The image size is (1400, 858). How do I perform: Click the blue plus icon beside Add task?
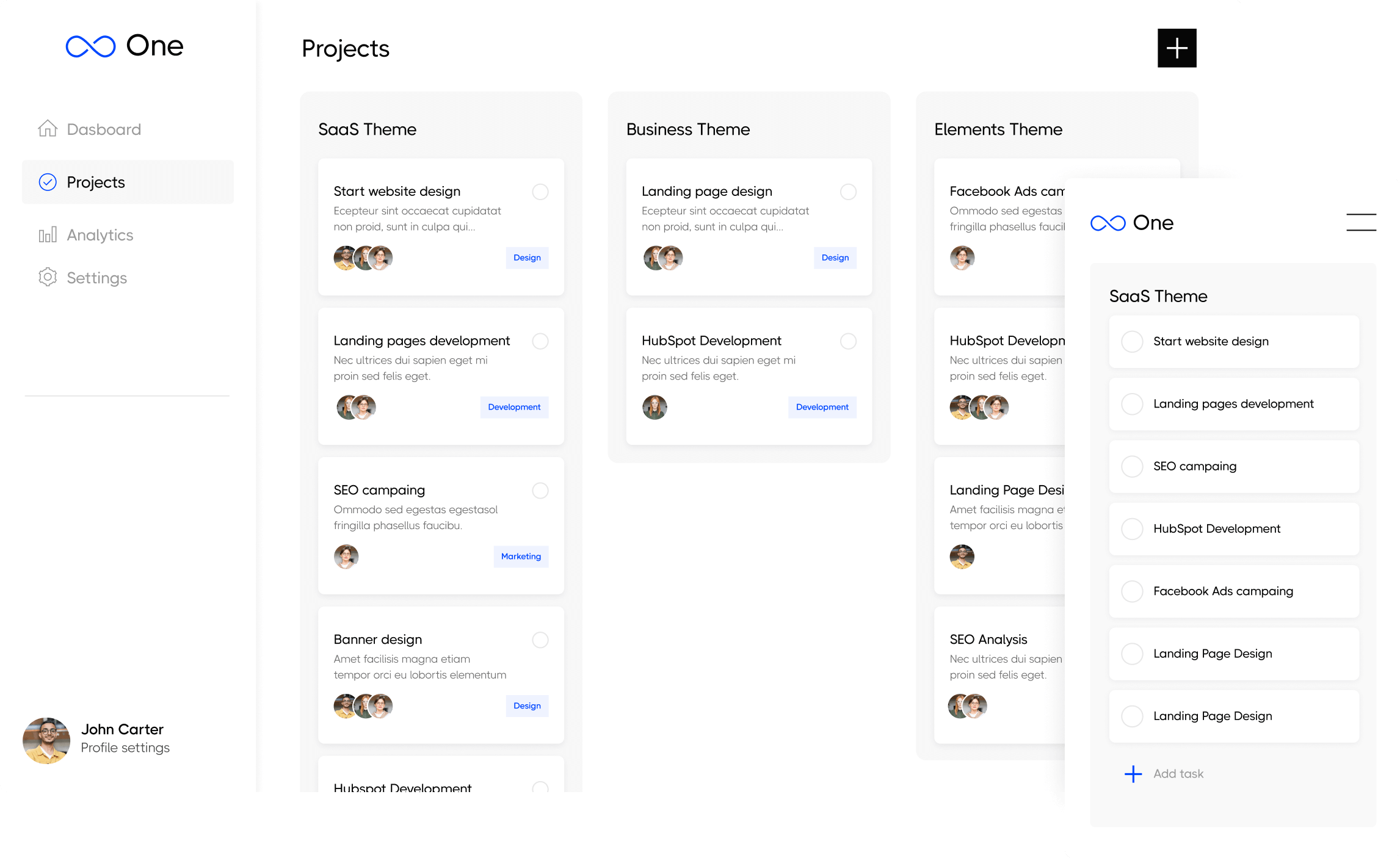[x=1133, y=774]
